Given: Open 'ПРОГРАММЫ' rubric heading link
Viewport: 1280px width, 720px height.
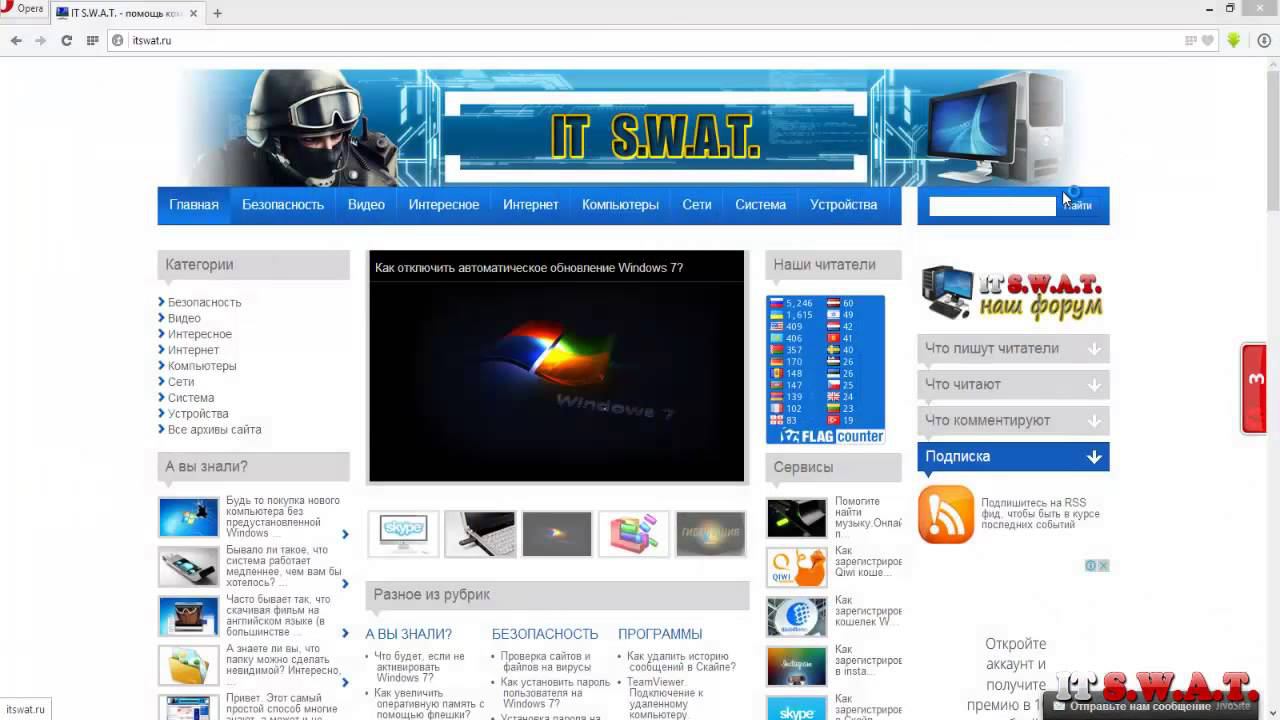Looking at the screenshot, I should (660, 634).
